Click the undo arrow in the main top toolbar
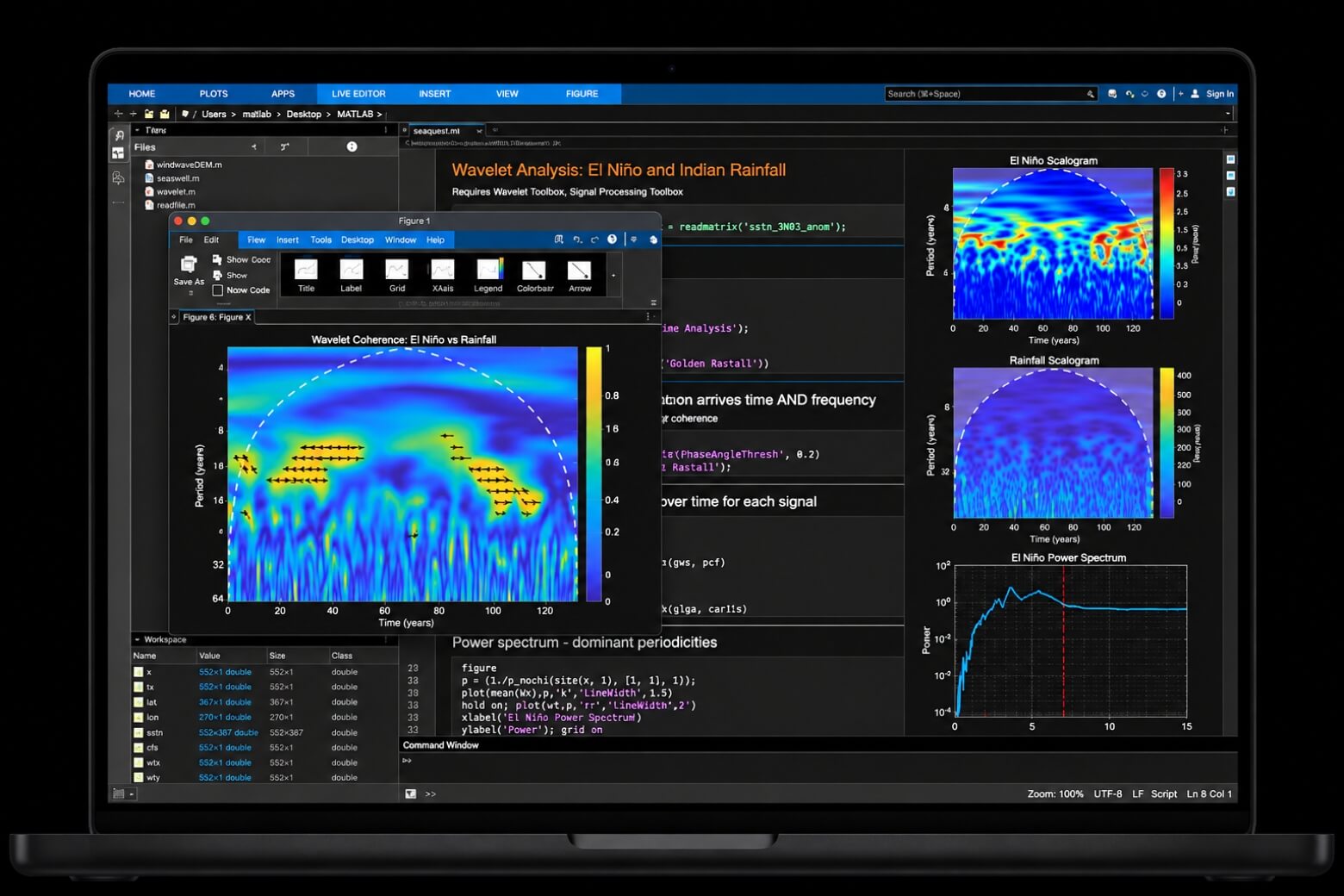 [x=1129, y=94]
